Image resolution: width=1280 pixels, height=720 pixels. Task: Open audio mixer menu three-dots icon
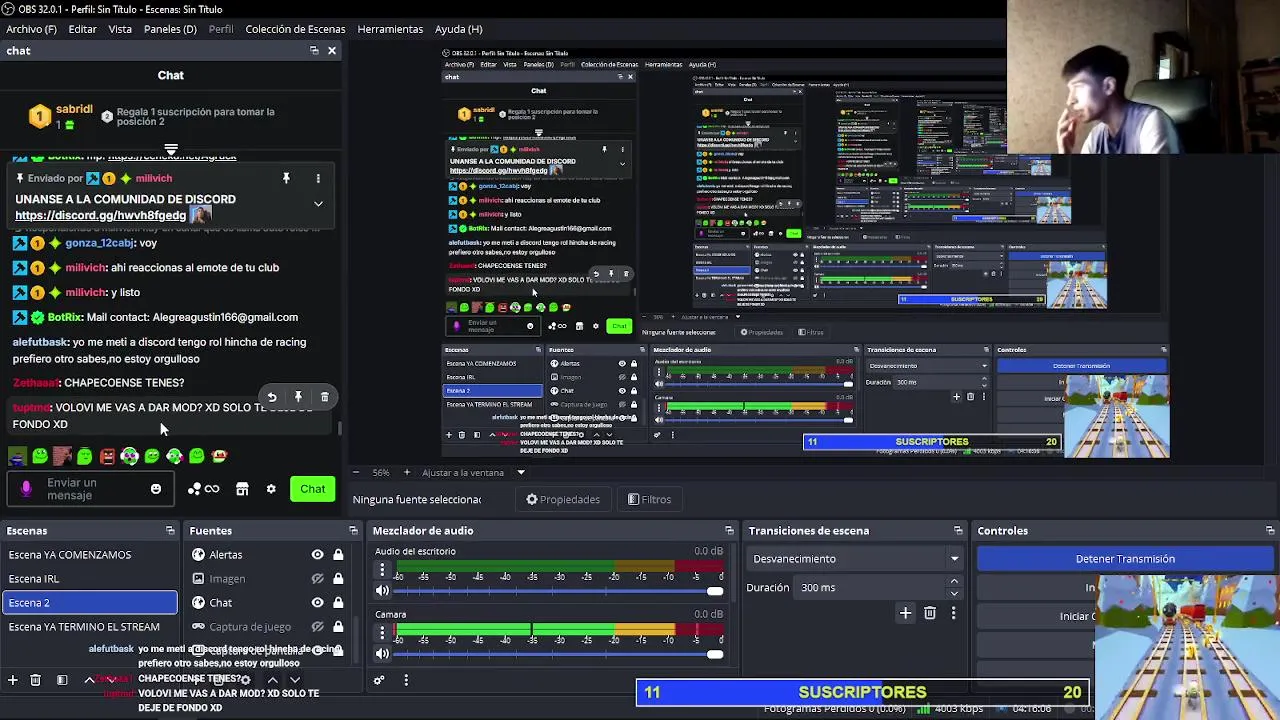pos(406,680)
